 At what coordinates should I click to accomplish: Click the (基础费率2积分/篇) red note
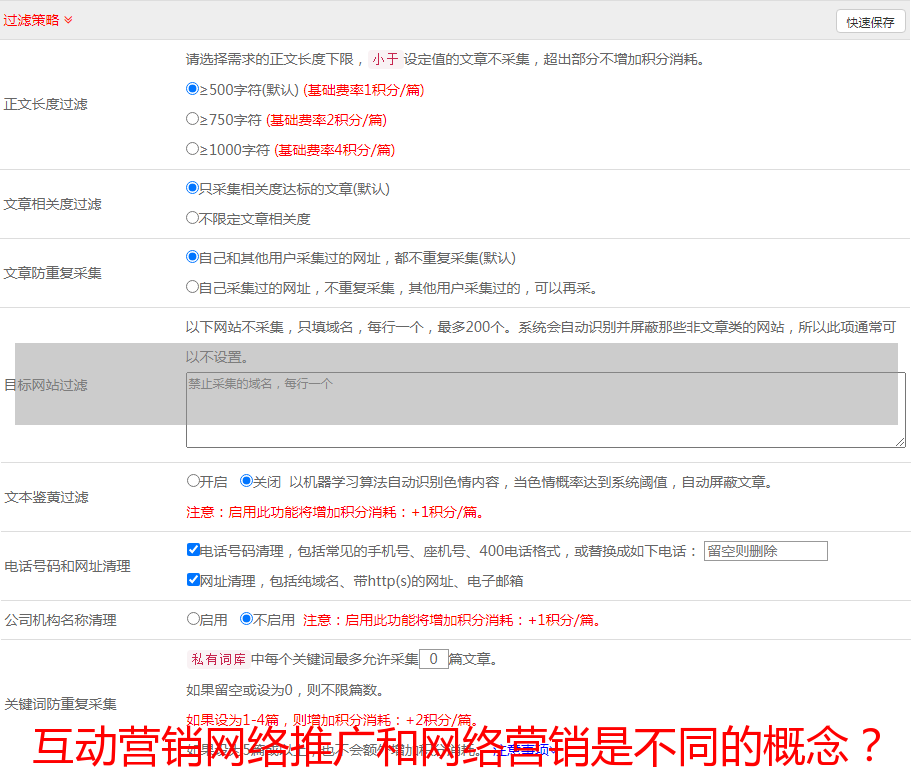click(326, 120)
